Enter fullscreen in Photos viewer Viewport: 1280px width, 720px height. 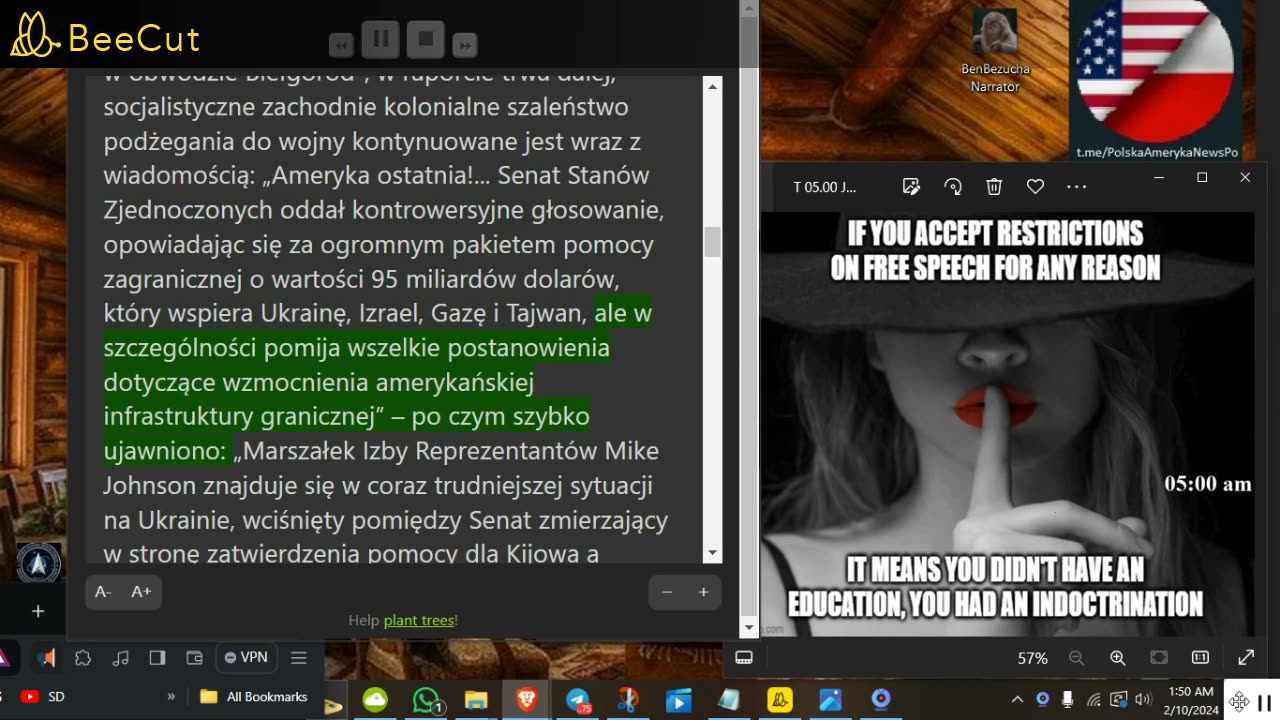click(1246, 657)
